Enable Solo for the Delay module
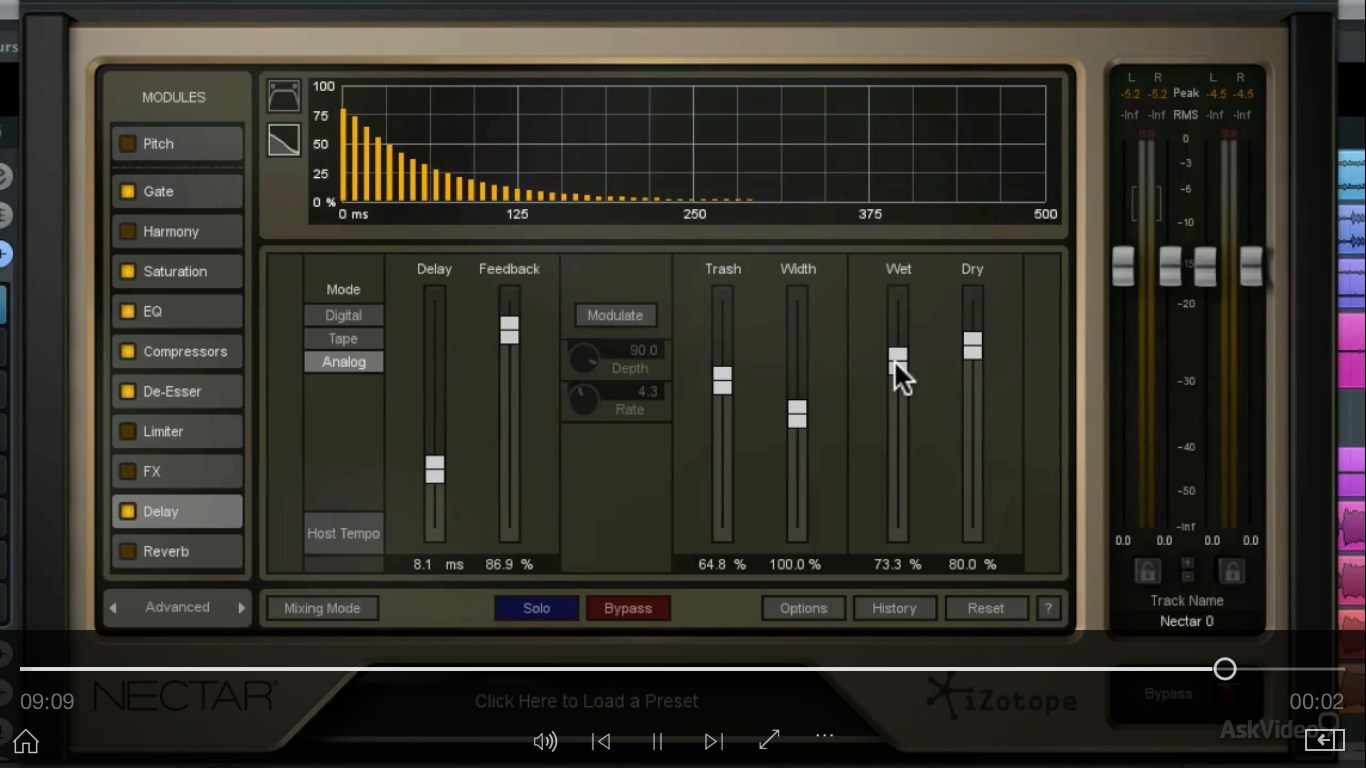The height and width of the screenshot is (768, 1366). (536, 608)
